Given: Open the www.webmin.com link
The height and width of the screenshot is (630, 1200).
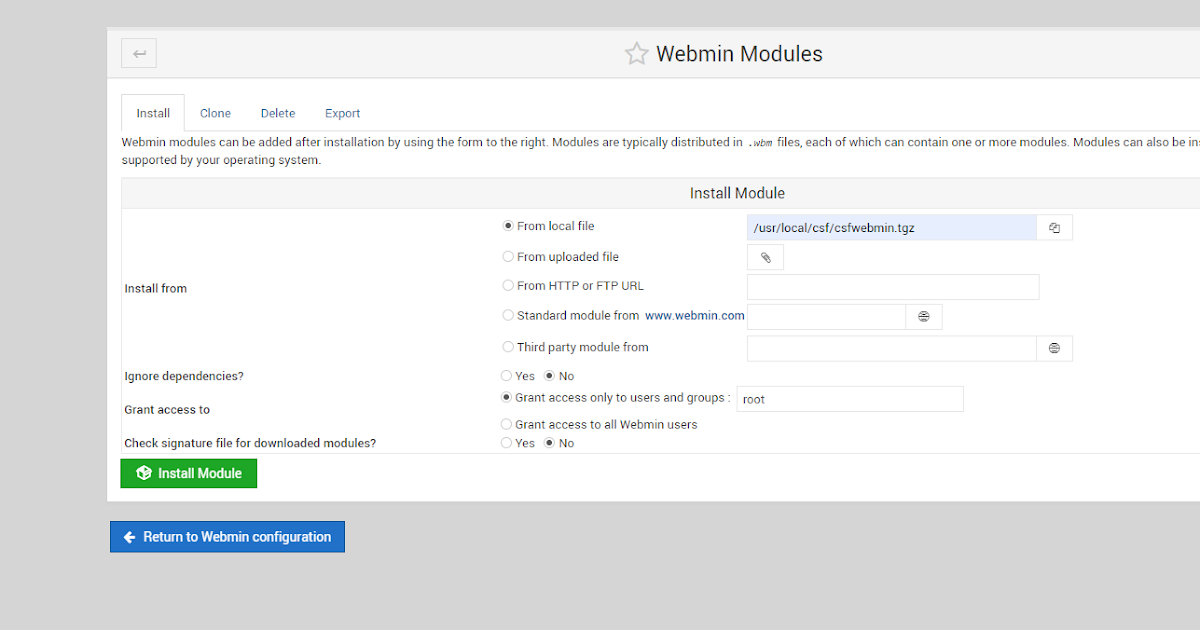Looking at the screenshot, I should 694,315.
